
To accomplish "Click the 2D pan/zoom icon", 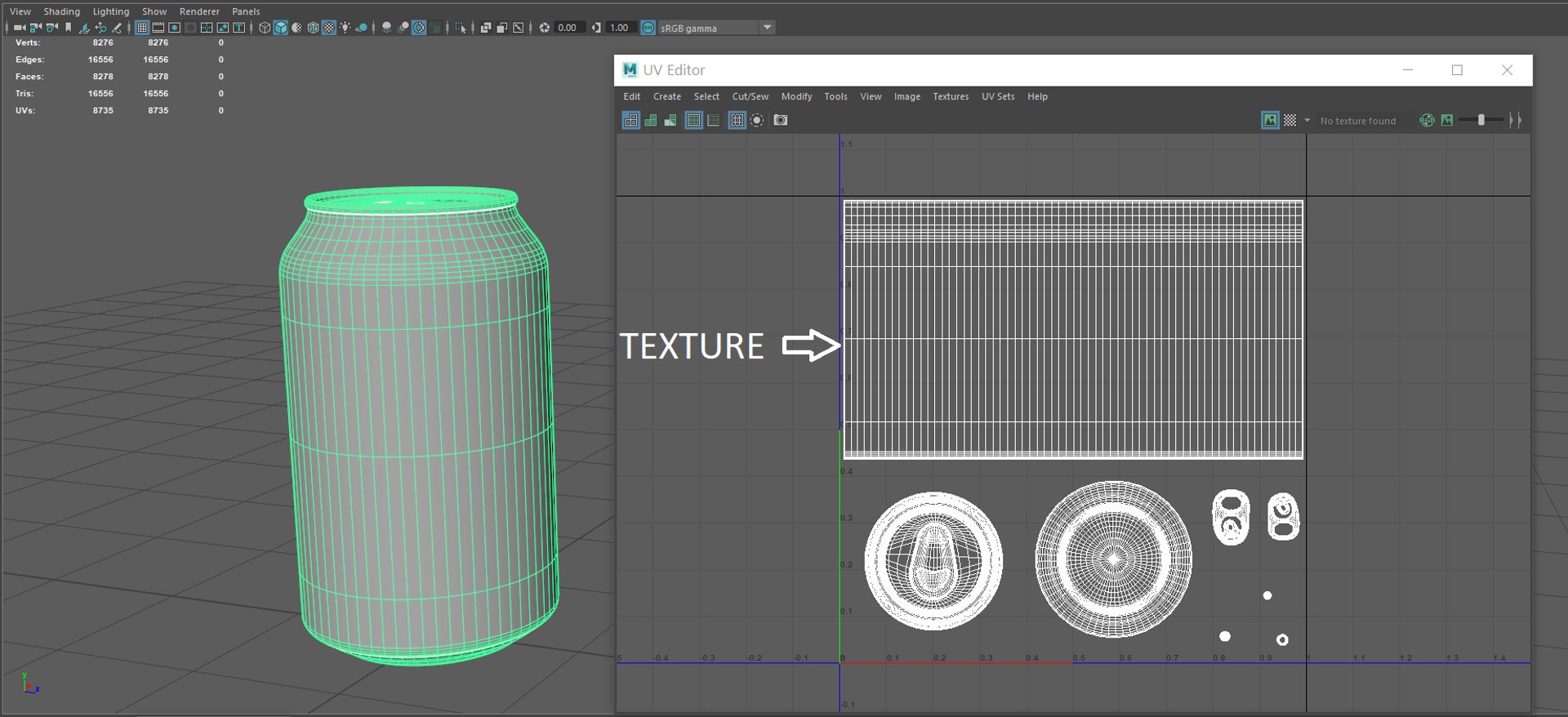I will coord(100,28).
